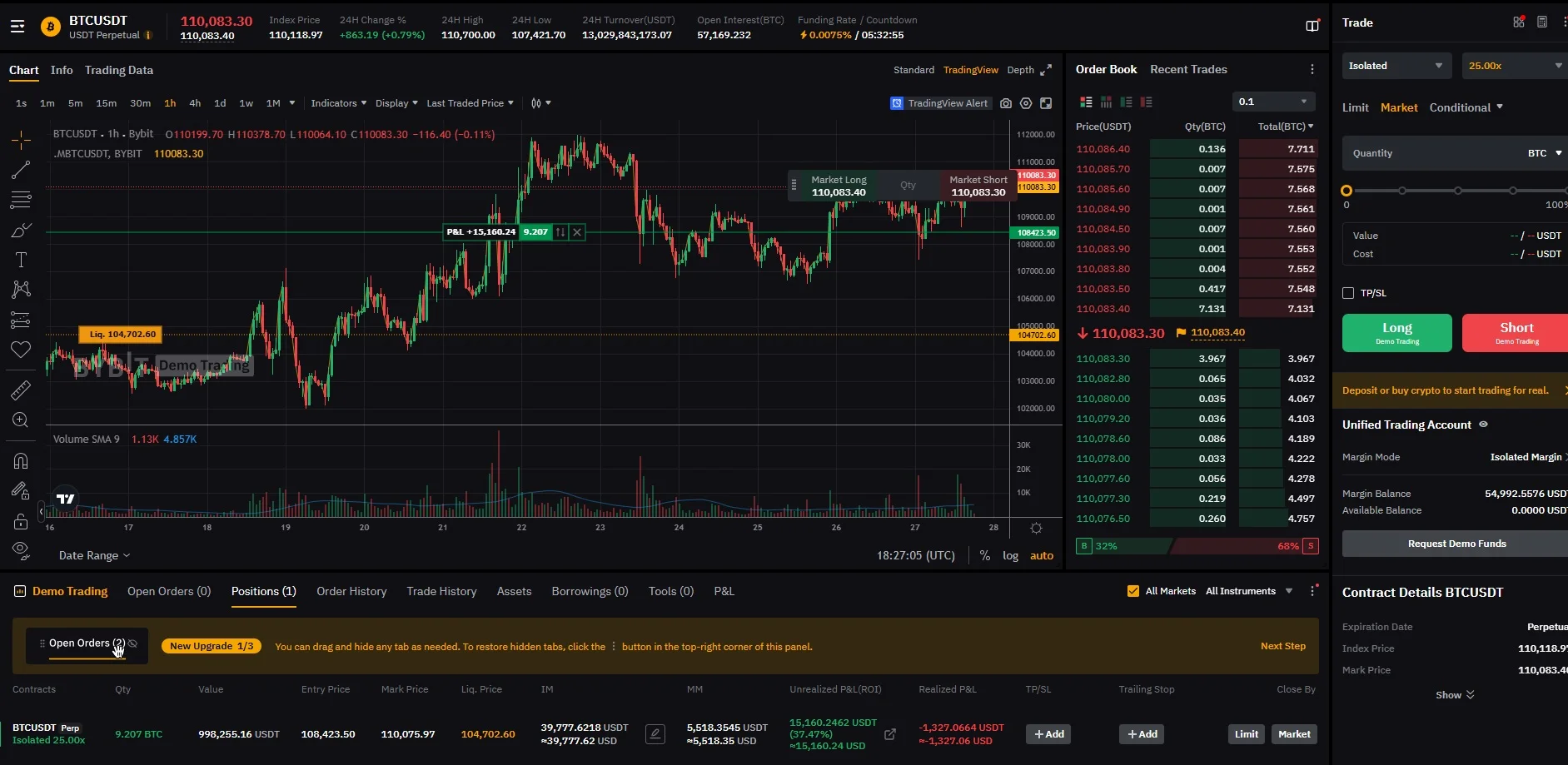Image resolution: width=1568 pixels, height=765 pixels.
Task: Open the Indicators dropdown
Action: pyautogui.click(x=338, y=103)
